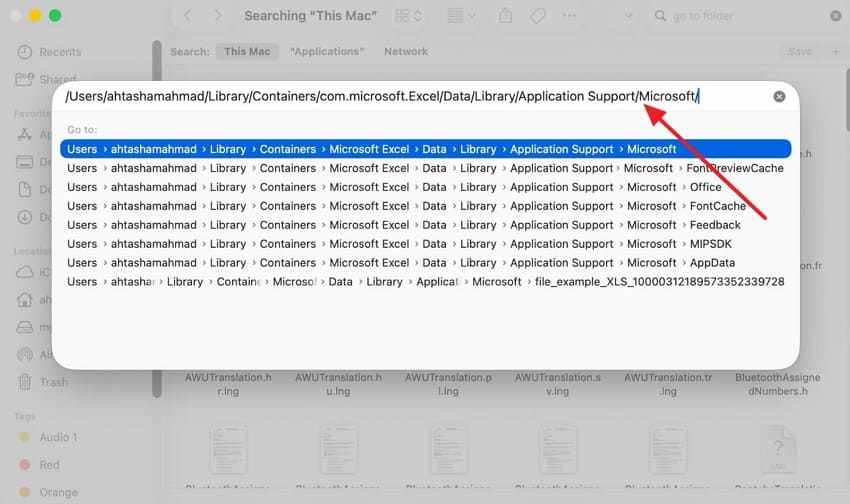
Task: Choose the MIPSDK path suggestion
Action: coord(426,244)
